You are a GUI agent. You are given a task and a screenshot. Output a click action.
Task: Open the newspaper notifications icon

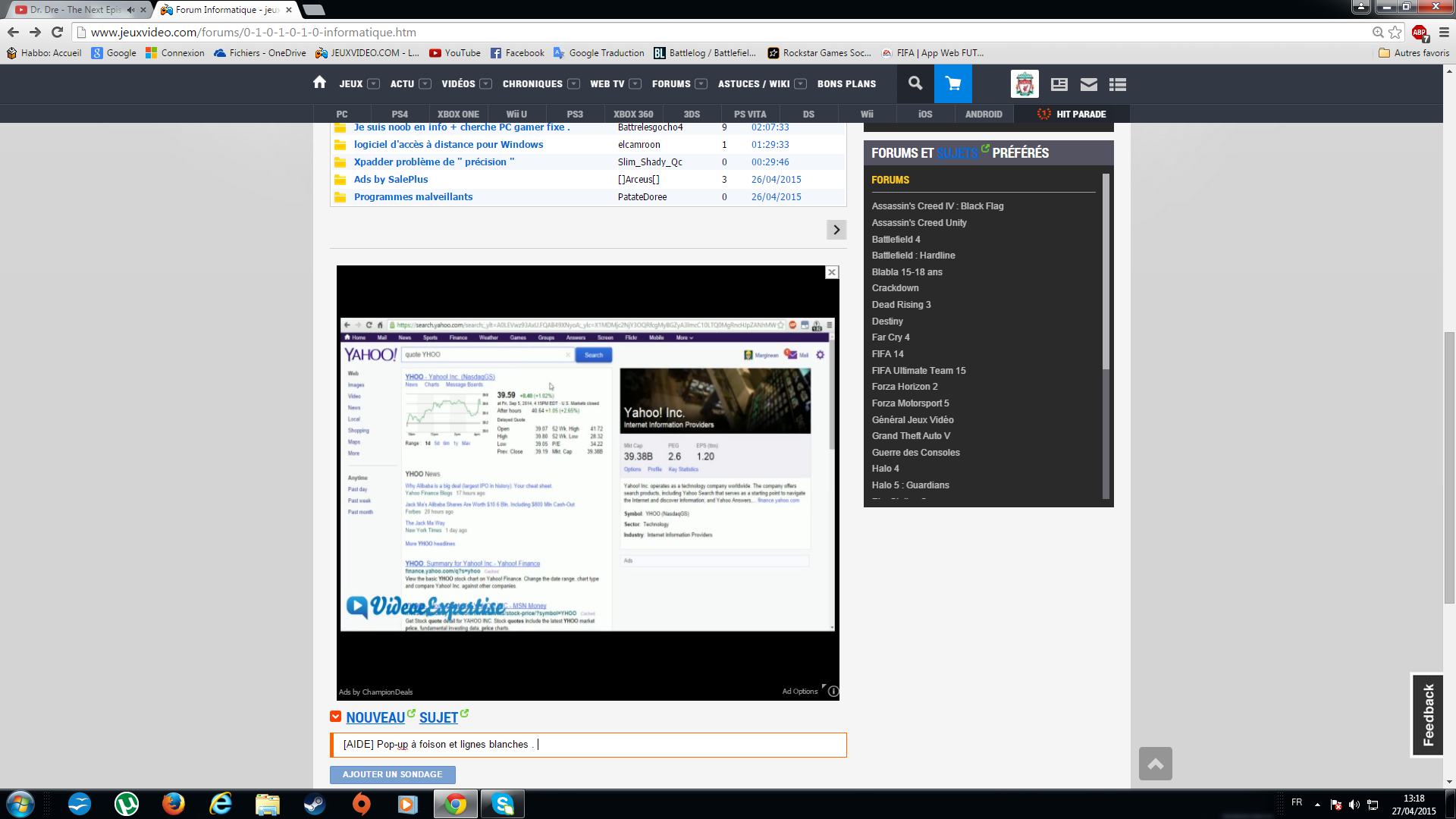click(1059, 84)
